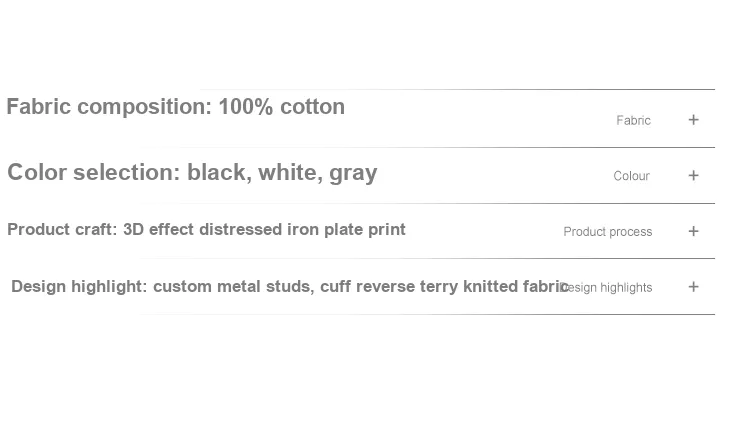The height and width of the screenshot is (432, 750).
Task: Click the 3D effect distressed iron plate print text
Action: coord(264,229)
